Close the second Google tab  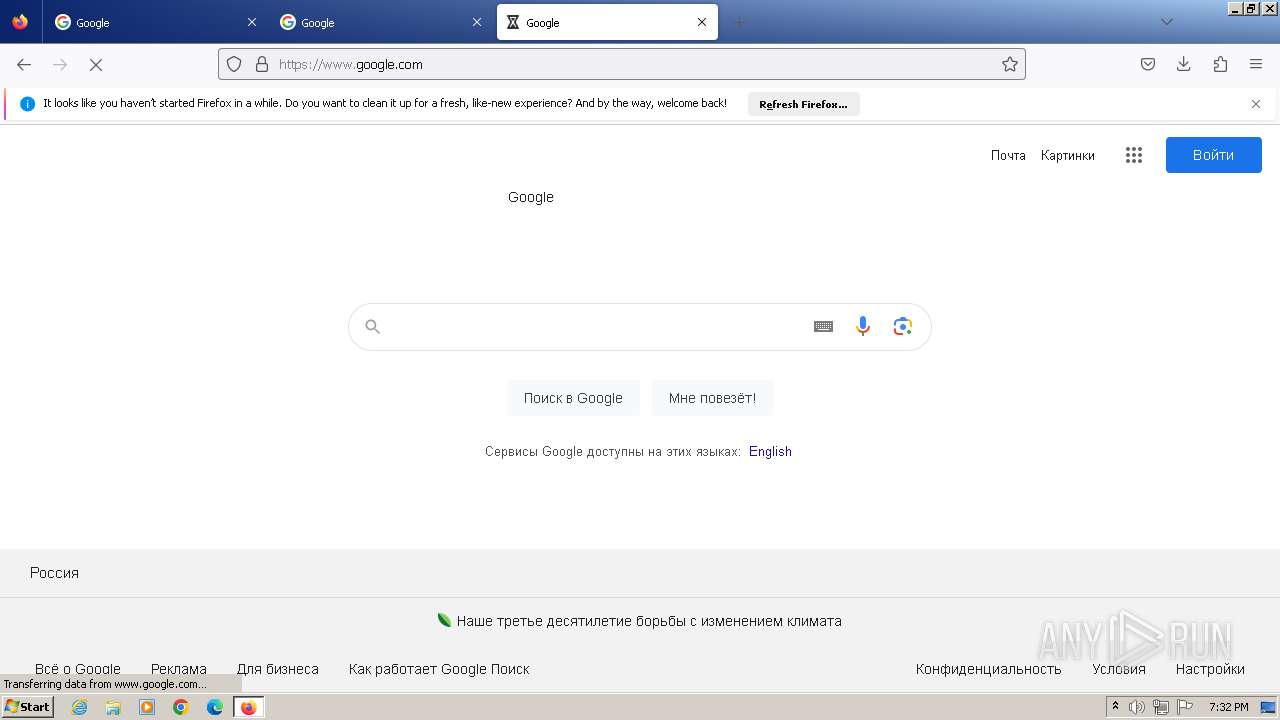(476, 22)
